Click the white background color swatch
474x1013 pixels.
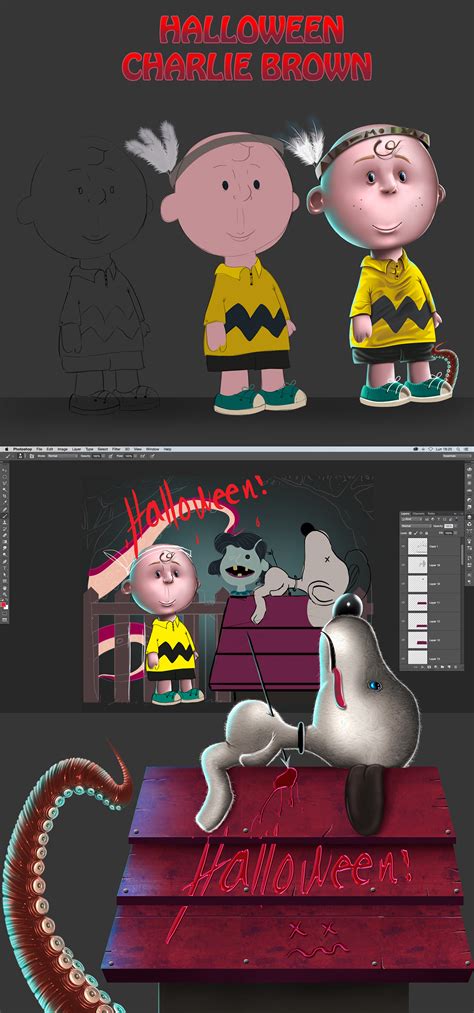click(x=6, y=608)
